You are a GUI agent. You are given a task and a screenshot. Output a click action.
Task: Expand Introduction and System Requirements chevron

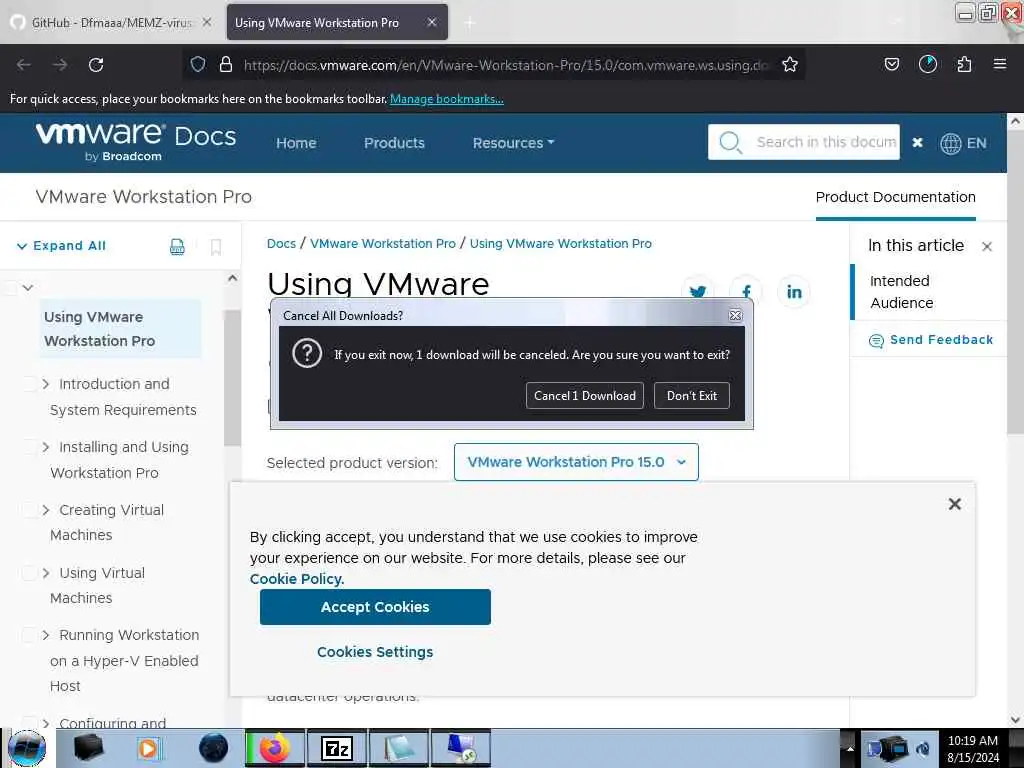[46, 384]
